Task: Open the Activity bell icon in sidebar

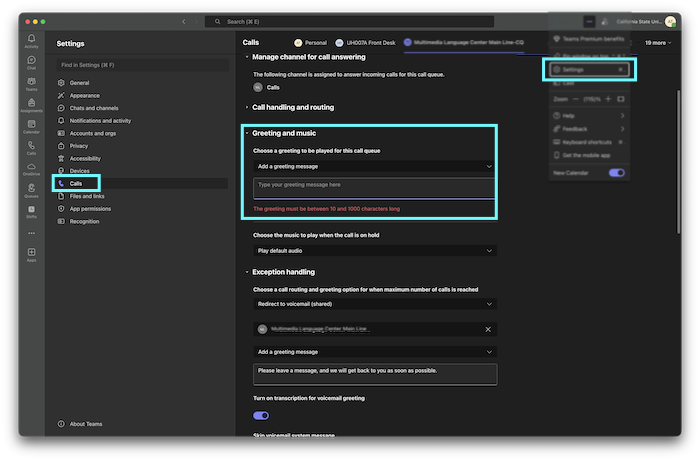Action: click(32, 40)
